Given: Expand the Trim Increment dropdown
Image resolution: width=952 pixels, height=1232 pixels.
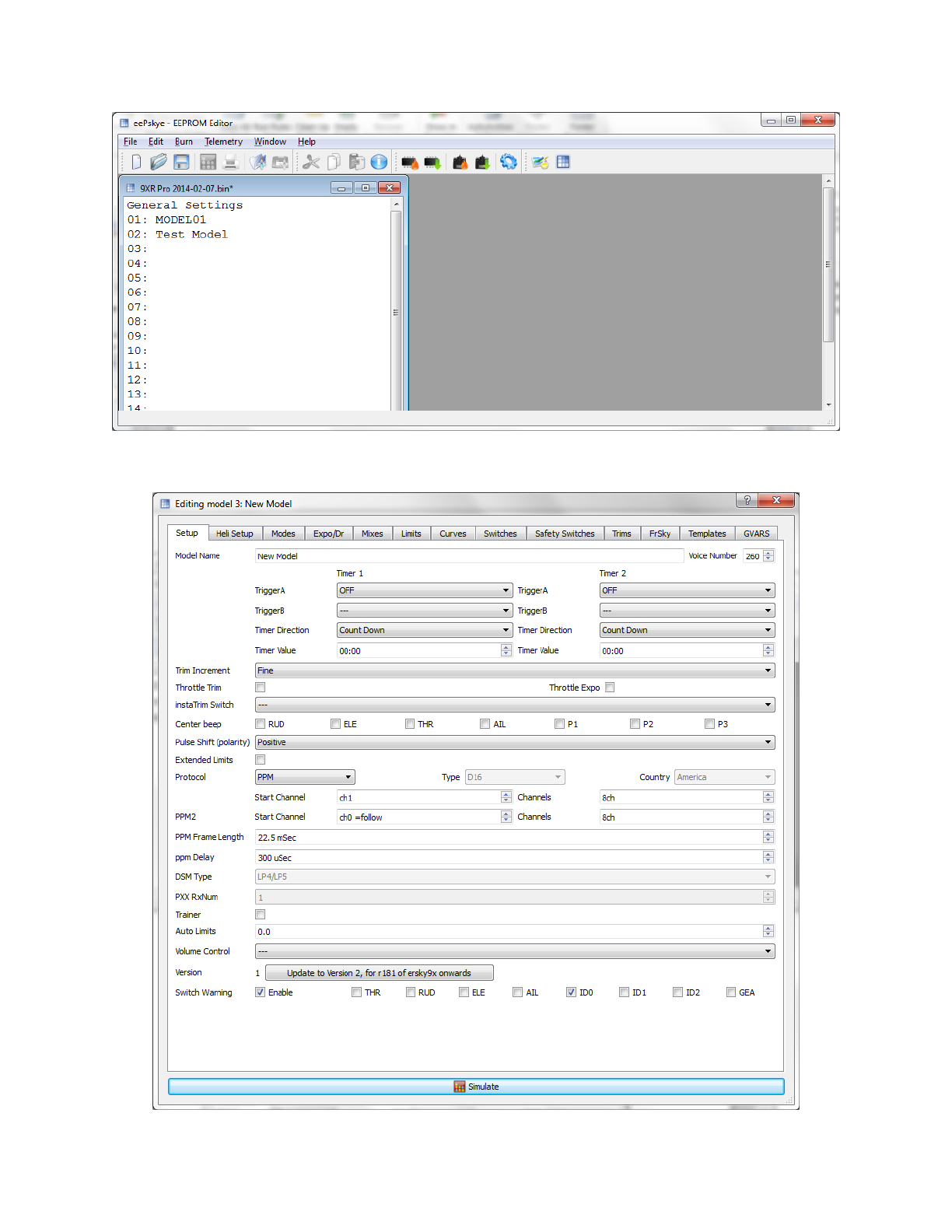Looking at the screenshot, I should coord(514,670).
